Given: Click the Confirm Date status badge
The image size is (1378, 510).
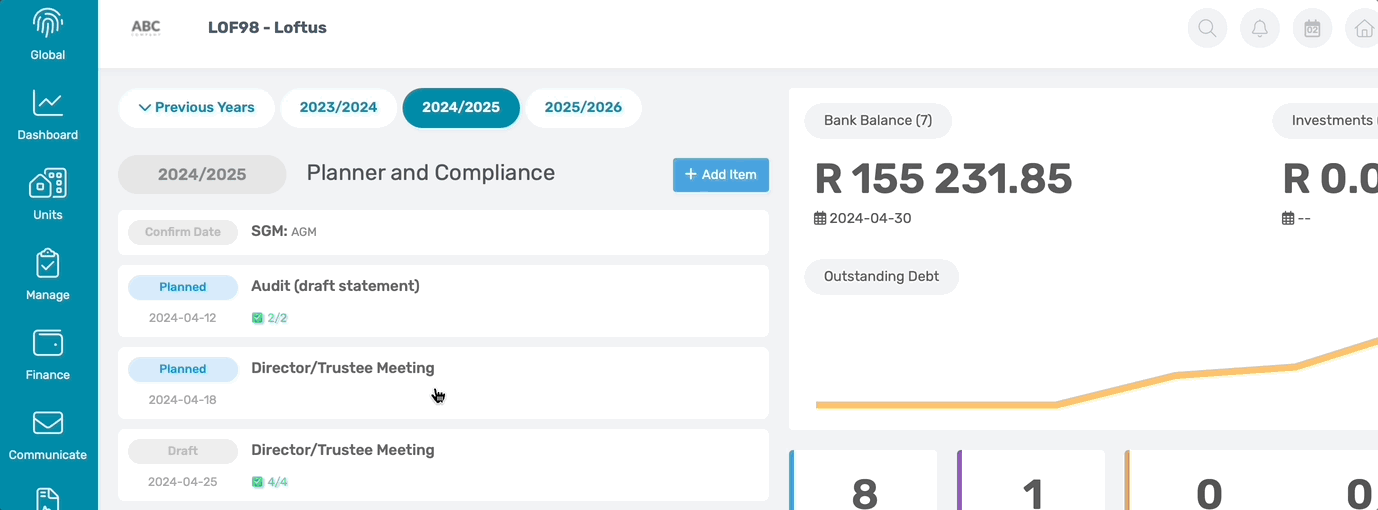Looking at the screenshot, I should tap(183, 232).
